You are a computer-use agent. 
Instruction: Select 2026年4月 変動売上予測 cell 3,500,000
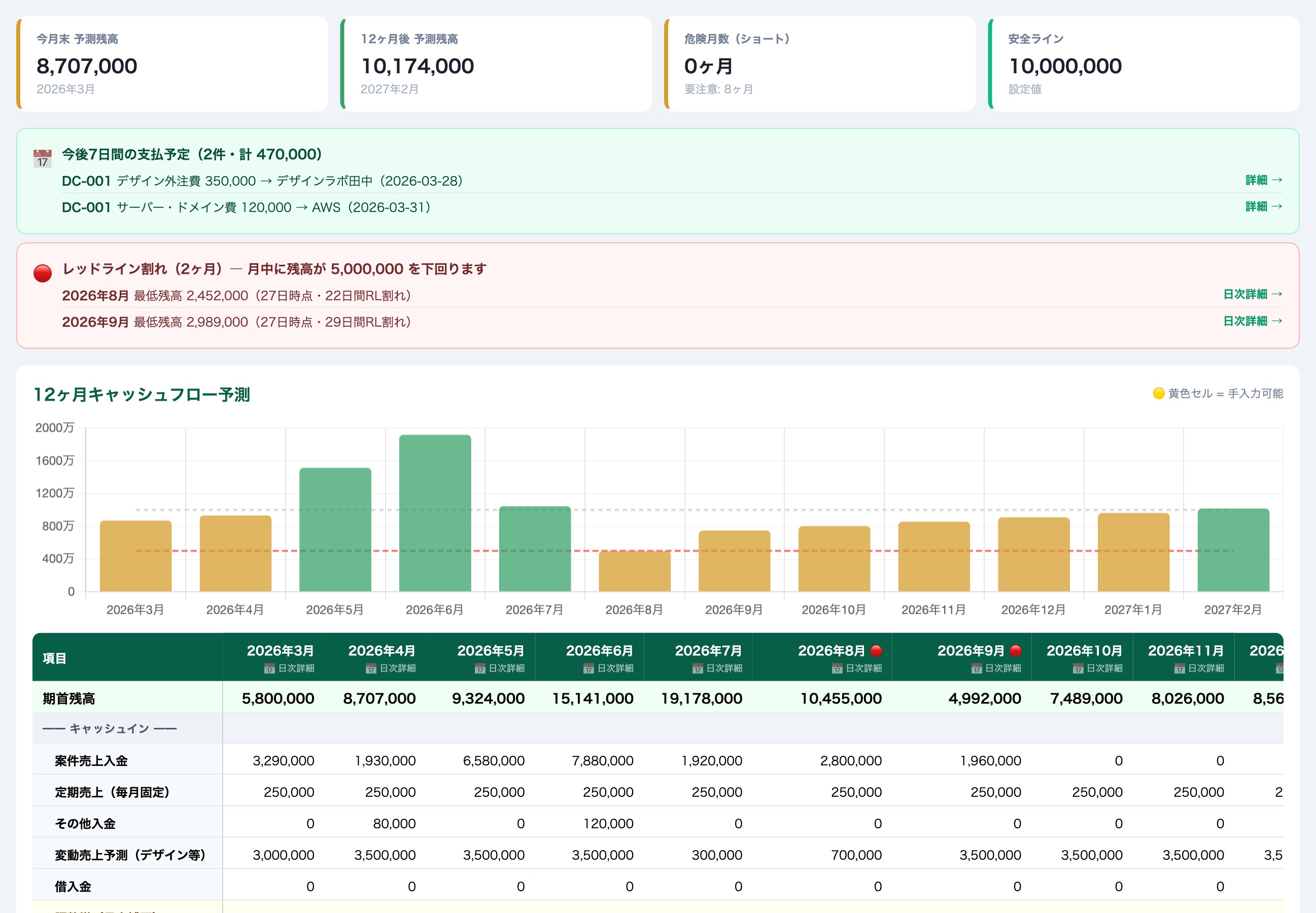click(x=385, y=855)
